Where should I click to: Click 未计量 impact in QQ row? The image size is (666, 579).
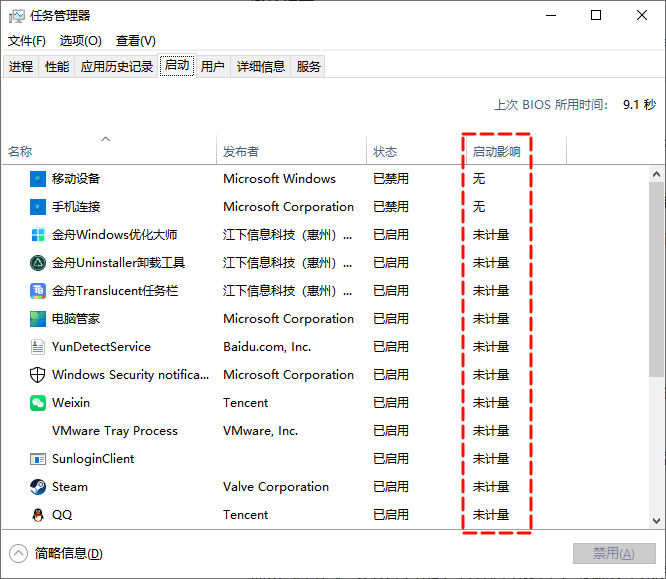(491, 515)
